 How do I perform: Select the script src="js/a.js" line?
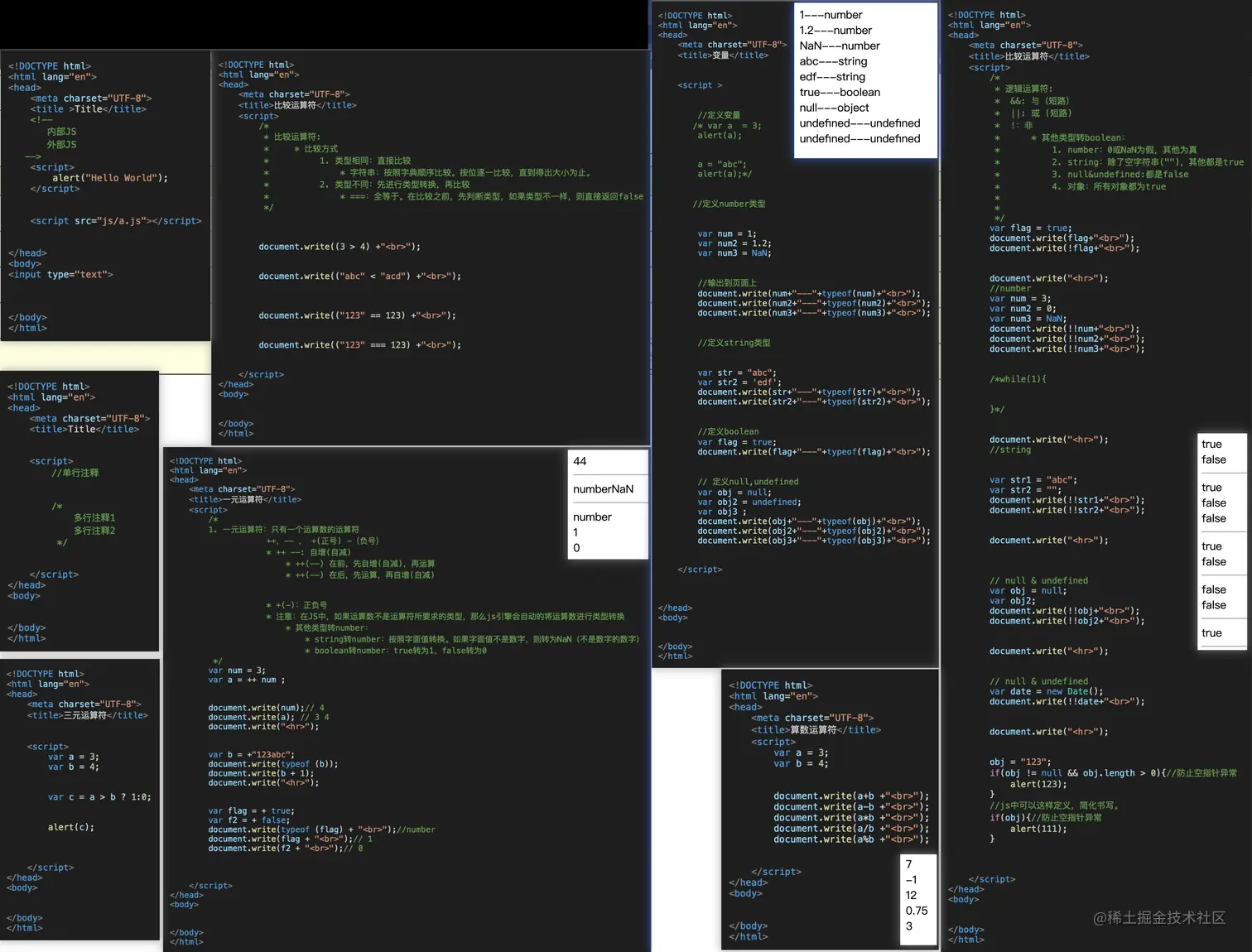tap(116, 221)
